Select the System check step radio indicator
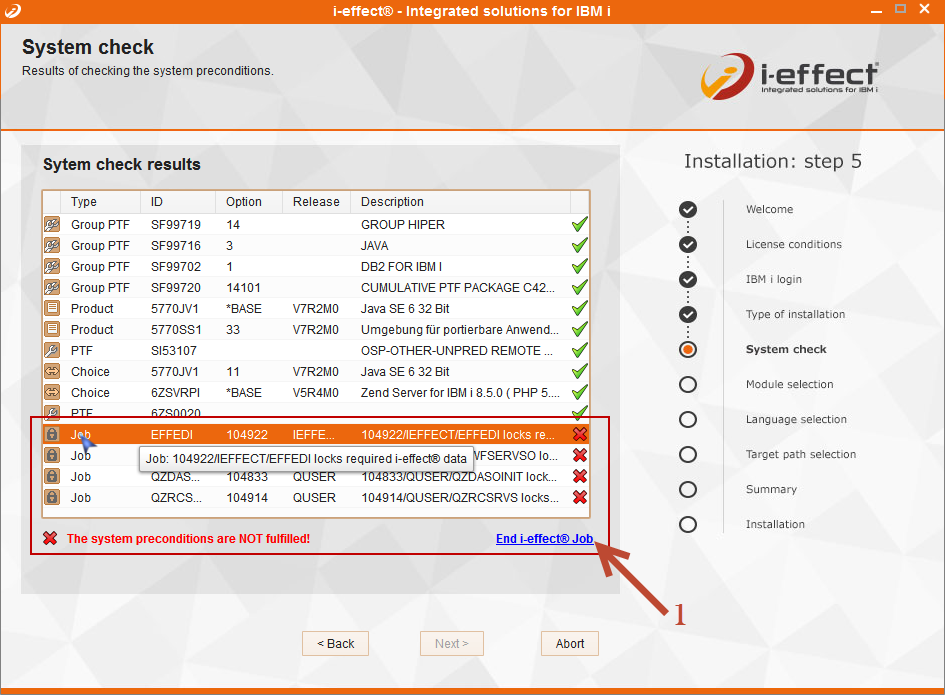This screenshot has width=945, height=695. (688, 350)
